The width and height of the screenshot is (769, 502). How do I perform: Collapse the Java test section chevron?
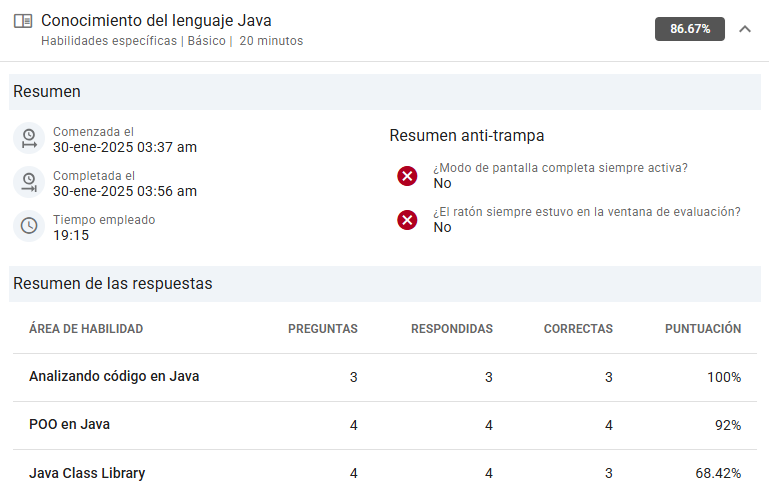tap(744, 29)
